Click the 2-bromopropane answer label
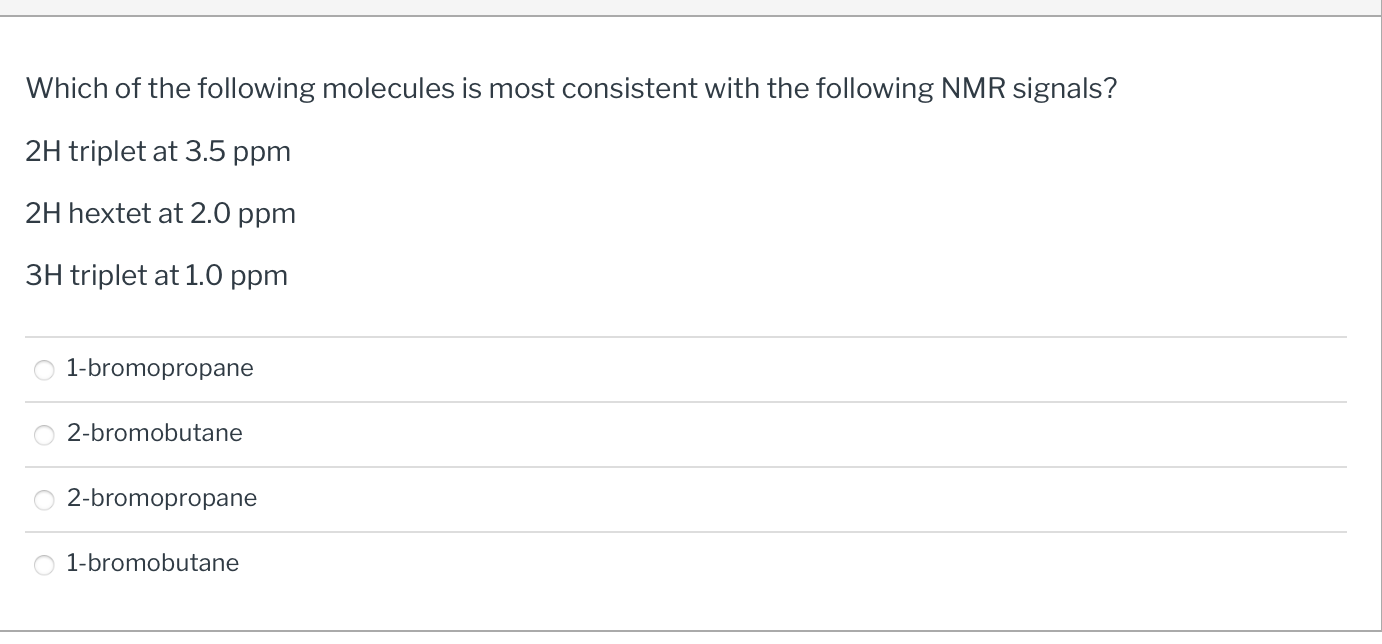Image resolution: width=1382 pixels, height=644 pixels. coord(161,498)
